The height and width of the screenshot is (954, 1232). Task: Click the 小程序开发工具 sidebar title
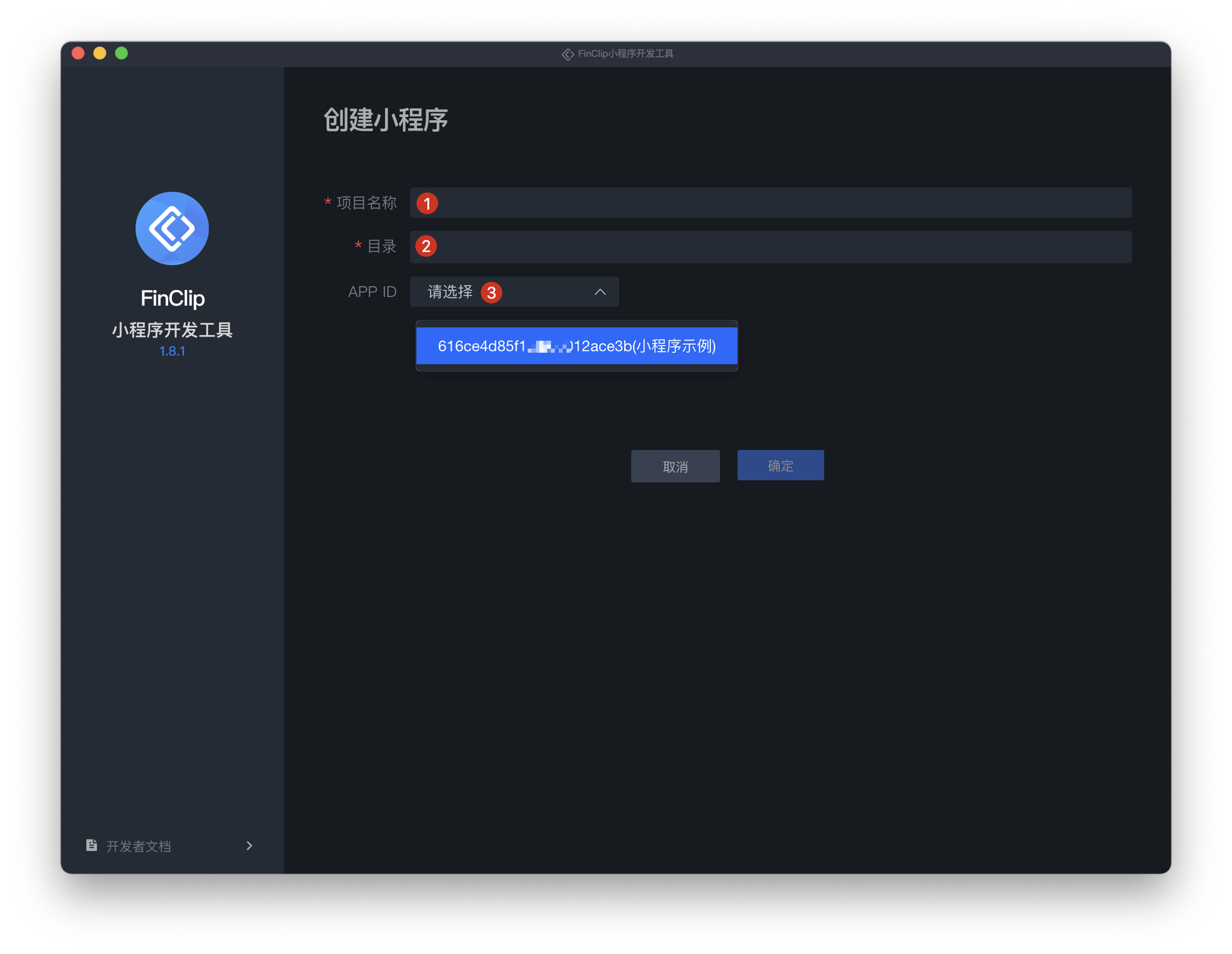[172, 330]
